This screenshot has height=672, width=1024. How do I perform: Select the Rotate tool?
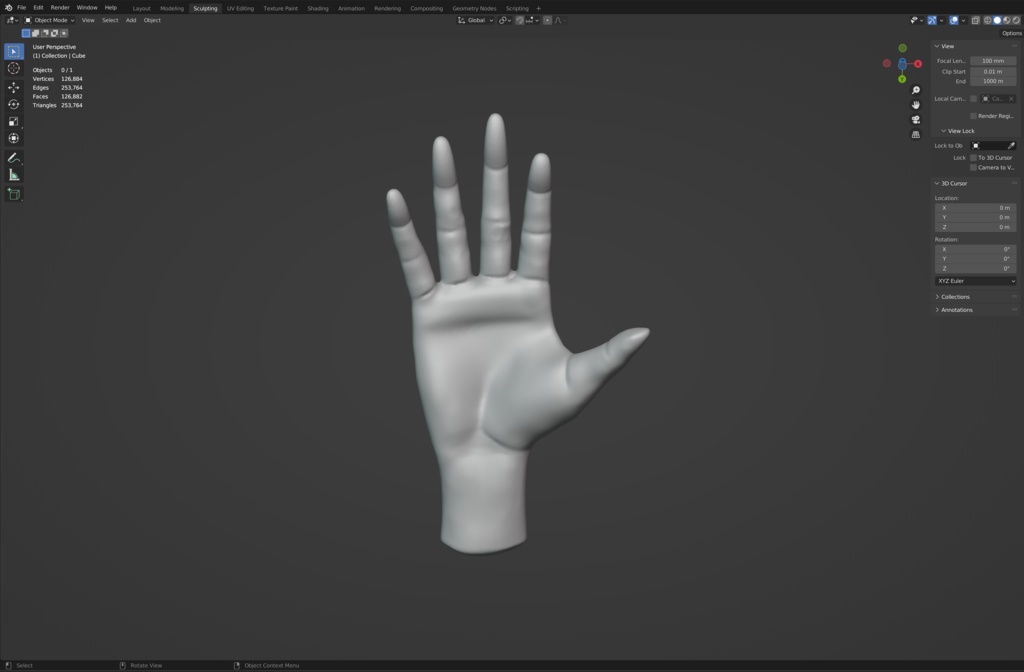pyautogui.click(x=14, y=104)
